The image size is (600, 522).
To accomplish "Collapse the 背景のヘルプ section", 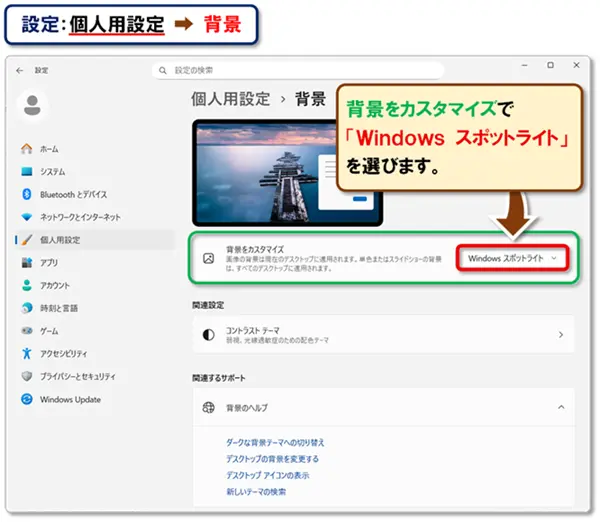I will click(x=561, y=407).
